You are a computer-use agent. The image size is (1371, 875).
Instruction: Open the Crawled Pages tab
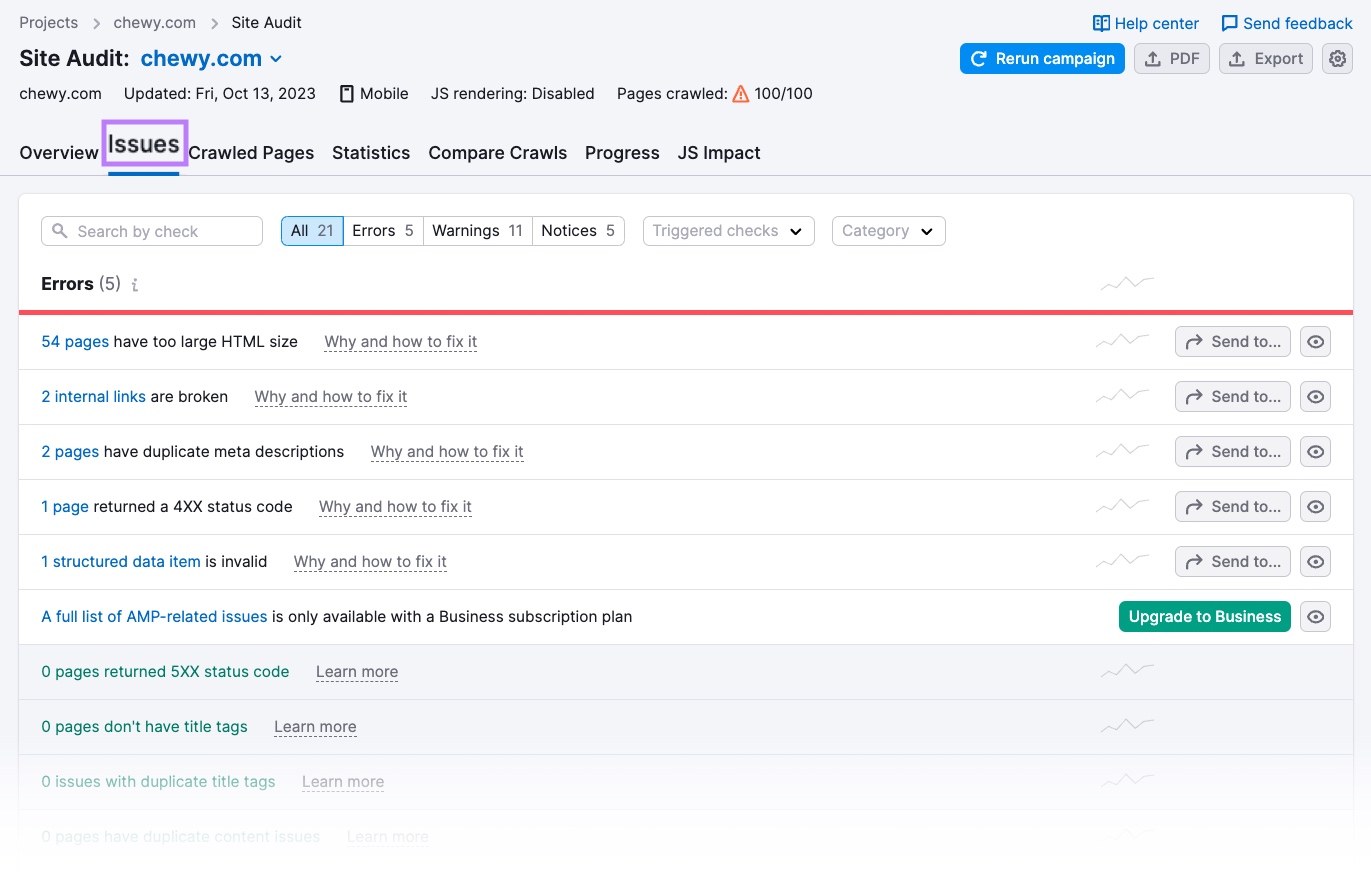click(251, 153)
